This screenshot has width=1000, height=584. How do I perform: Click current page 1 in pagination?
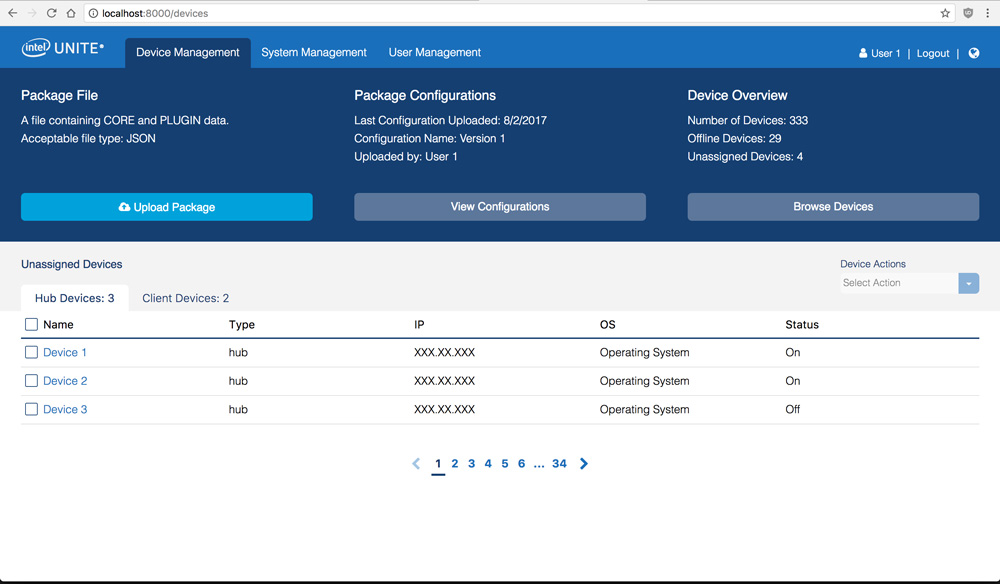point(438,464)
